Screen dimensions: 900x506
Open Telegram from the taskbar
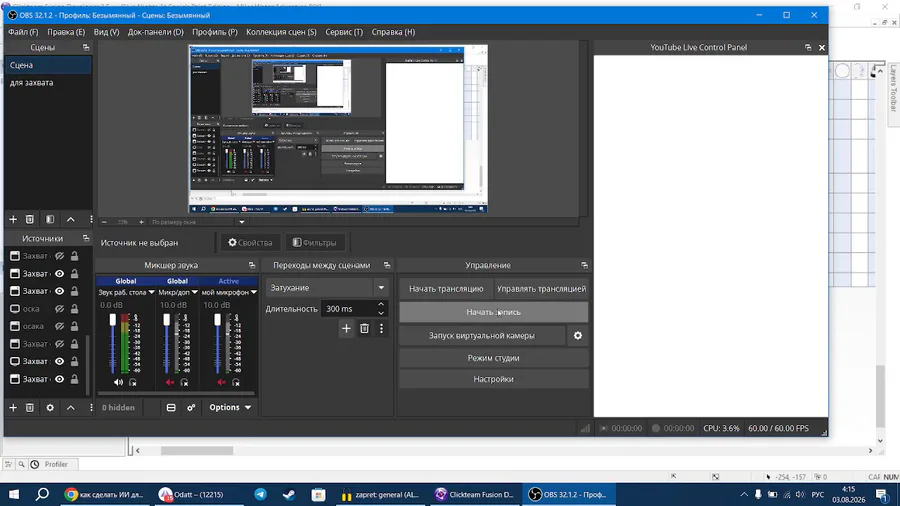tap(261, 494)
